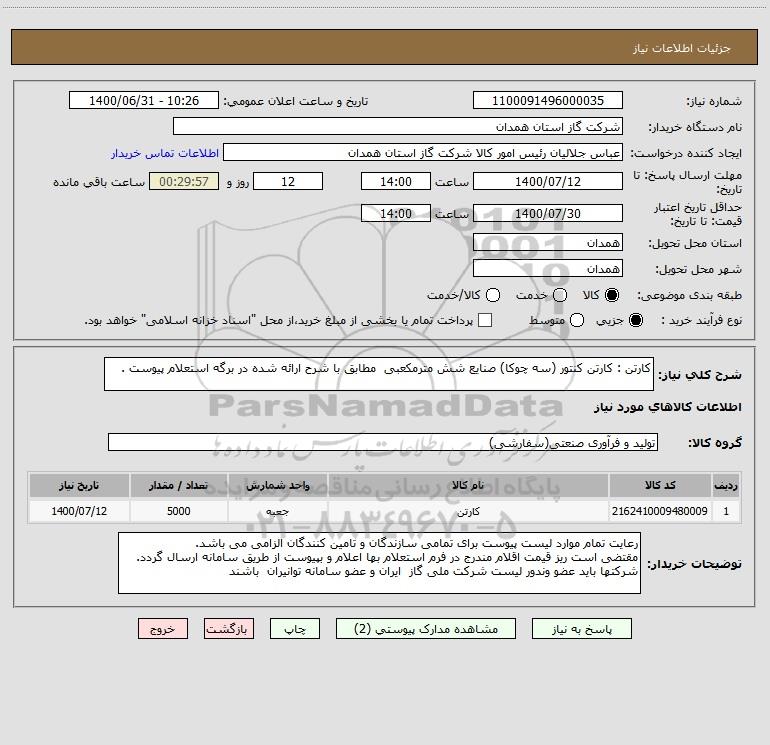
Task: Click the تعداد / مقدار column header
Action: pyautogui.click(x=179, y=485)
